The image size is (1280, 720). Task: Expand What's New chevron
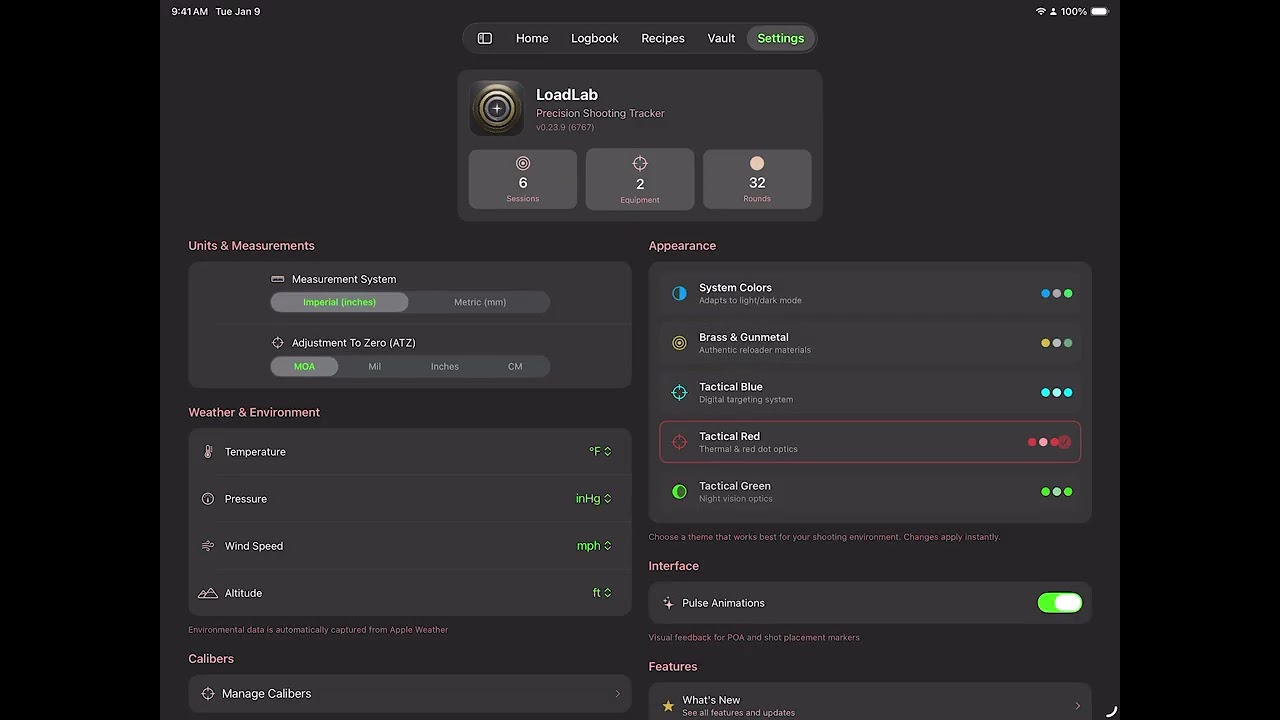1077,706
